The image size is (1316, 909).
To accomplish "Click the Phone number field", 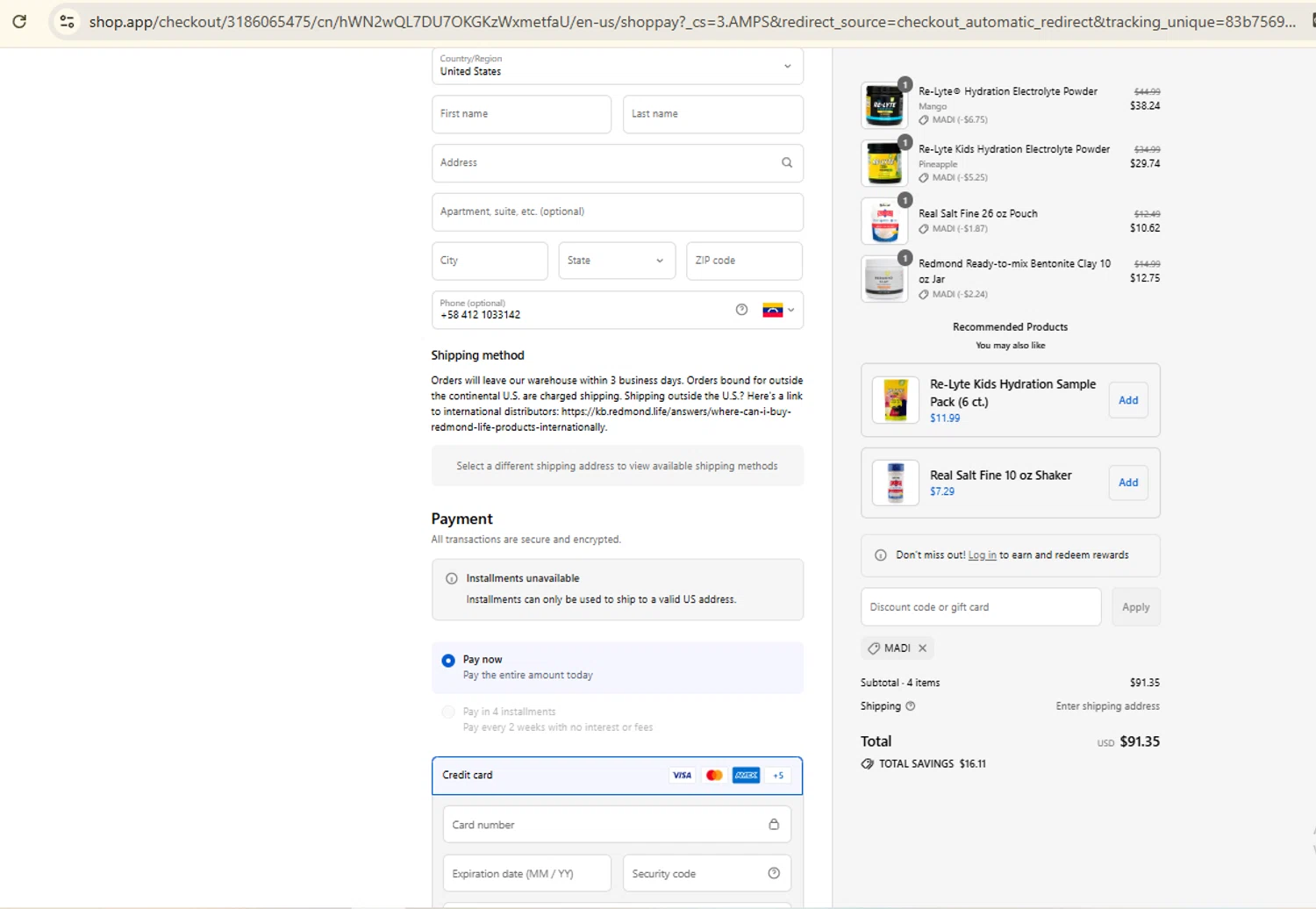I will click(618, 310).
